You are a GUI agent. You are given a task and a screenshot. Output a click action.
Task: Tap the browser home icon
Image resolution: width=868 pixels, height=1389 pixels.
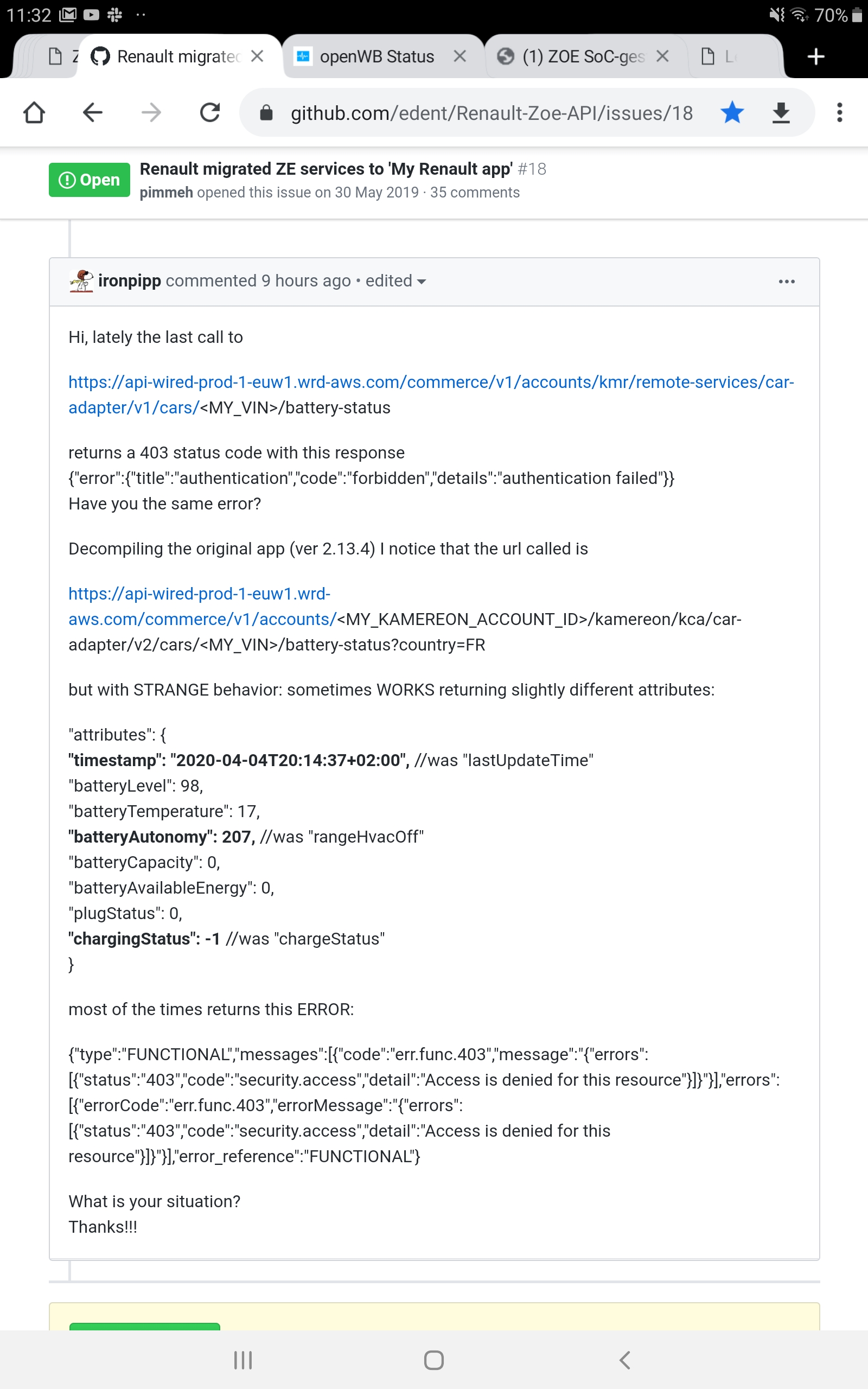[x=34, y=113]
